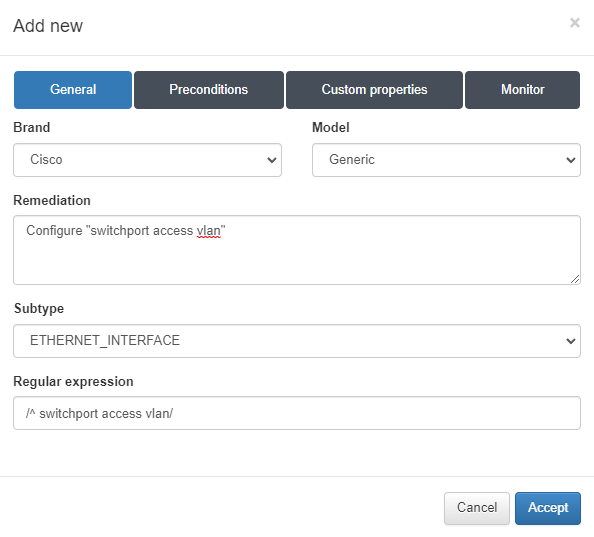This screenshot has width=594, height=537.
Task: Click the Accept button
Action: tap(548, 508)
